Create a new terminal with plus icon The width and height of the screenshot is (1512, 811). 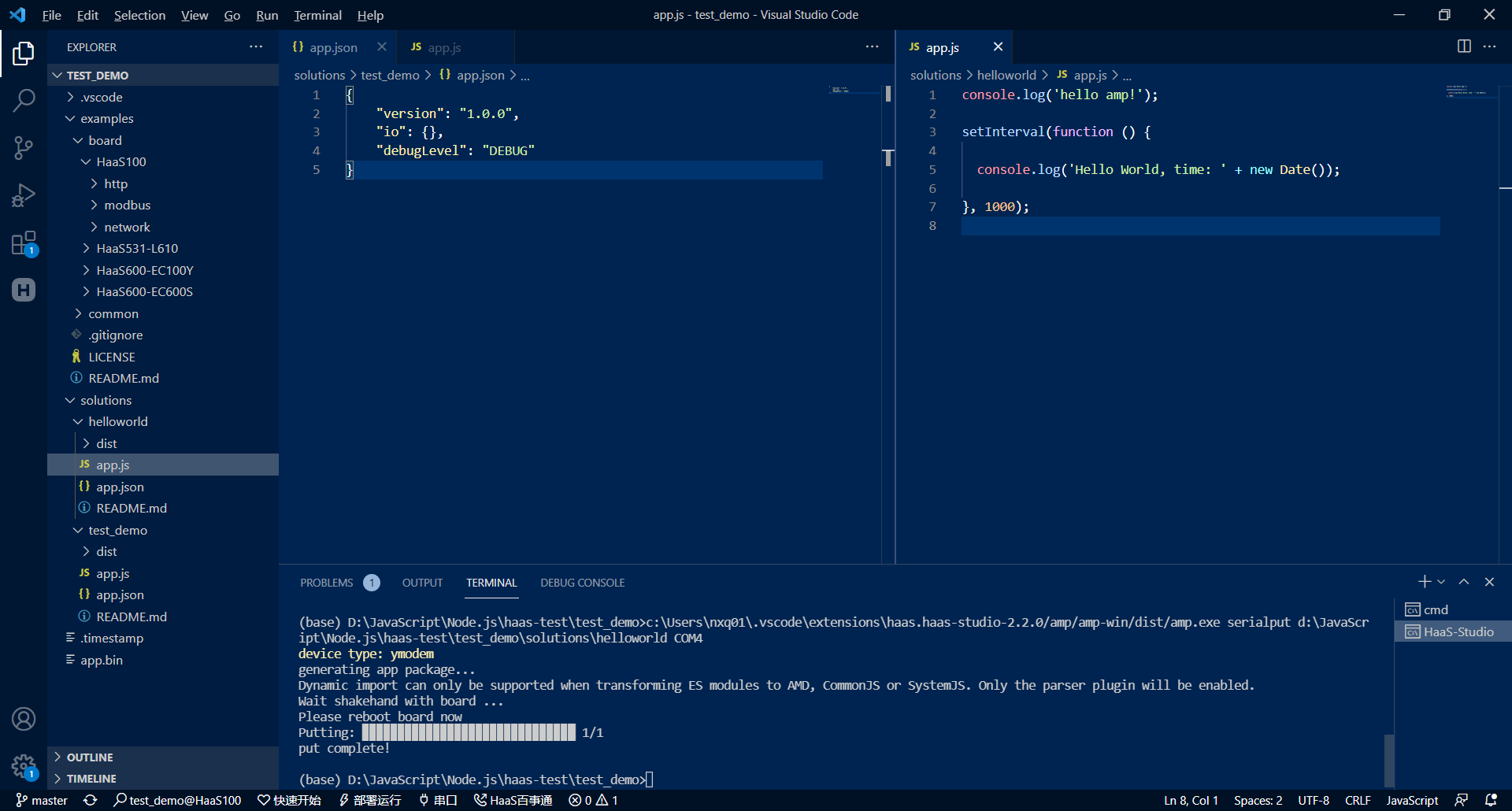coord(1424,582)
